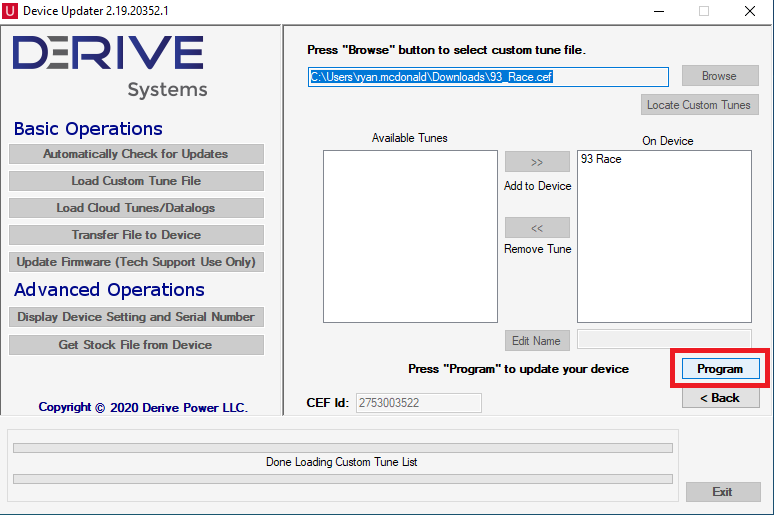Choose Transfer File to Device

pyautogui.click(x=136, y=235)
